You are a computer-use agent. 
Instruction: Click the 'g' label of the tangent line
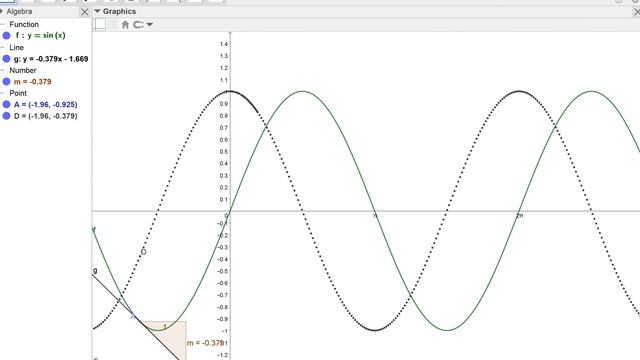(x=95, y=270)
